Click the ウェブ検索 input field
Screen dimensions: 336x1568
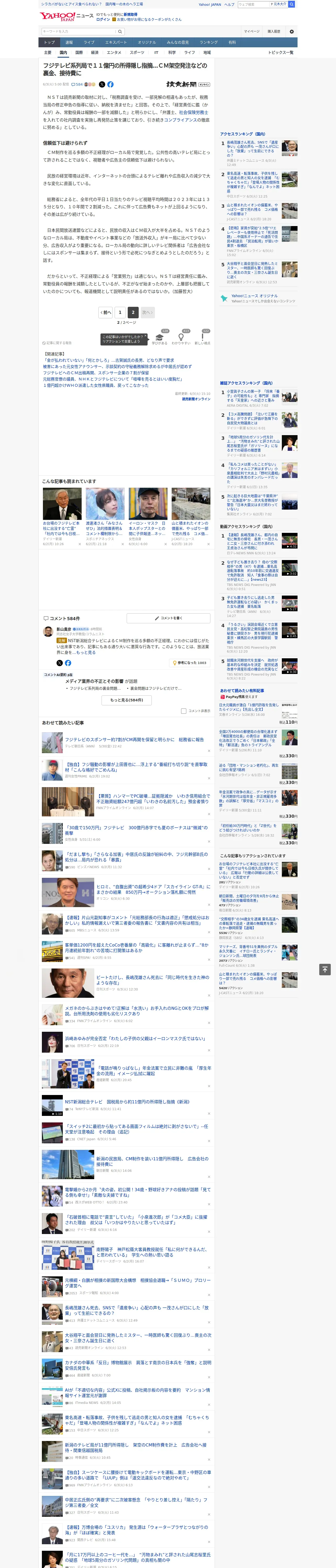coord(253,4)
